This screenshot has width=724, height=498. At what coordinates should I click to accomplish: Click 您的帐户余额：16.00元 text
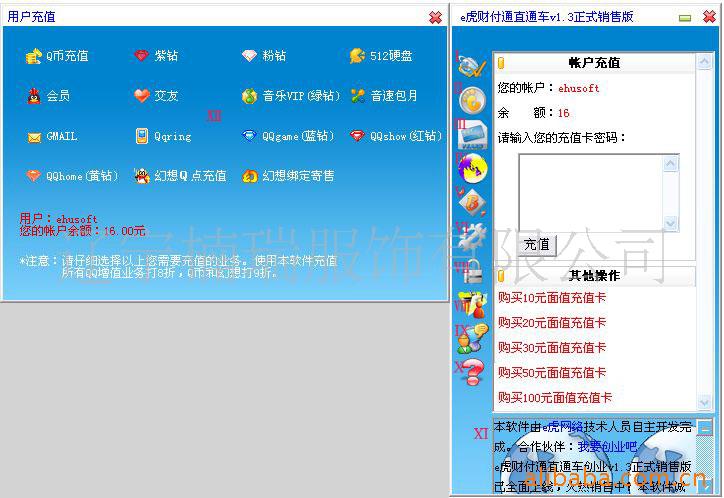82,231
